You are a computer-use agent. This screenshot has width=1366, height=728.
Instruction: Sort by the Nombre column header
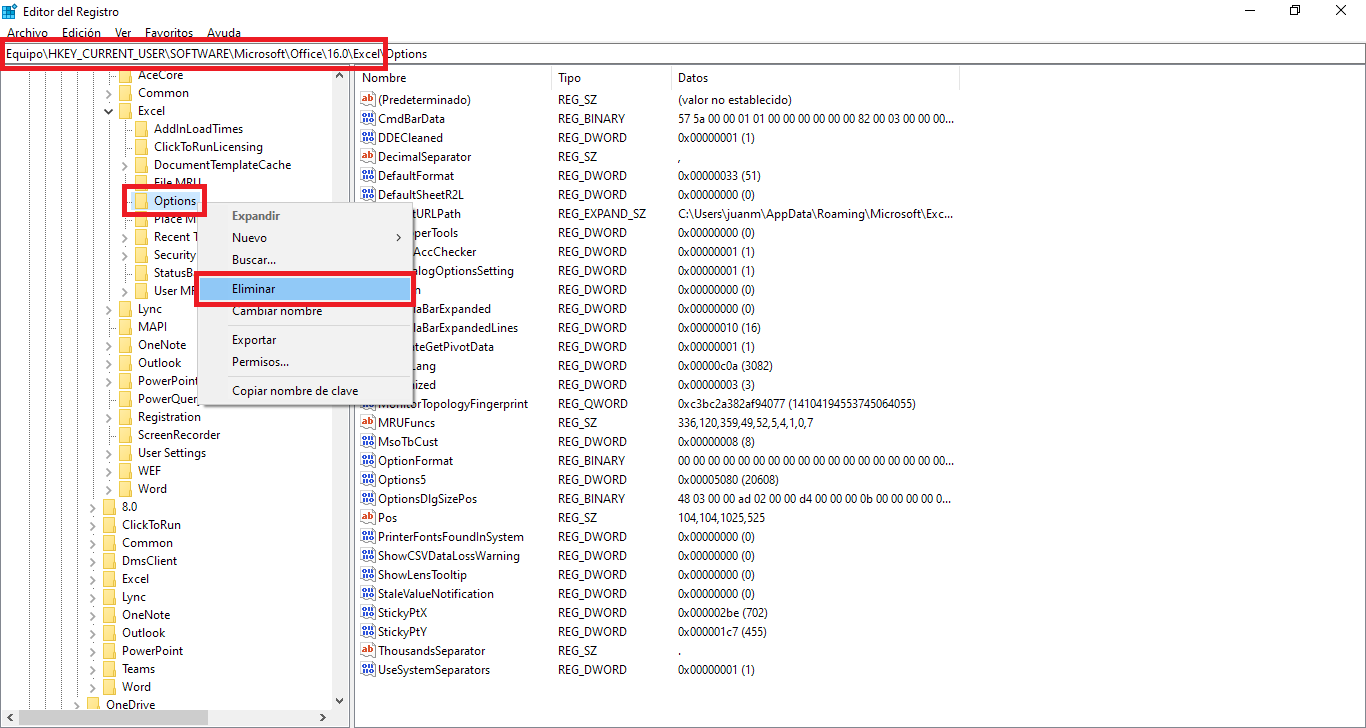pyautogui.click(x=453, y=78)
